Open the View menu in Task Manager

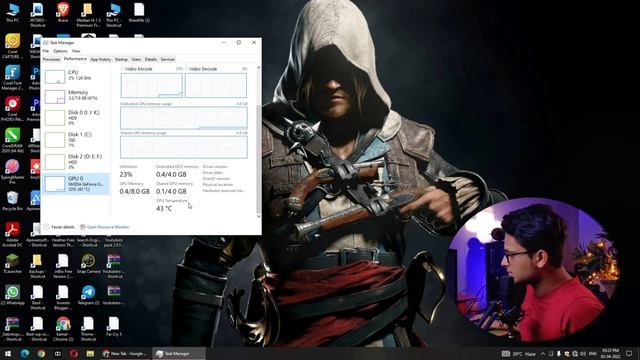(x=76, y=51)
